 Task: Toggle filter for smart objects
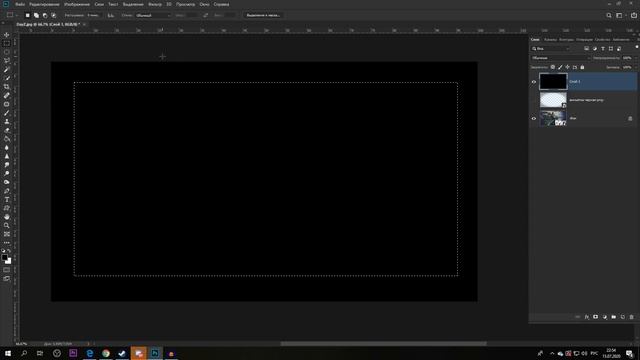tap(619, 49)
